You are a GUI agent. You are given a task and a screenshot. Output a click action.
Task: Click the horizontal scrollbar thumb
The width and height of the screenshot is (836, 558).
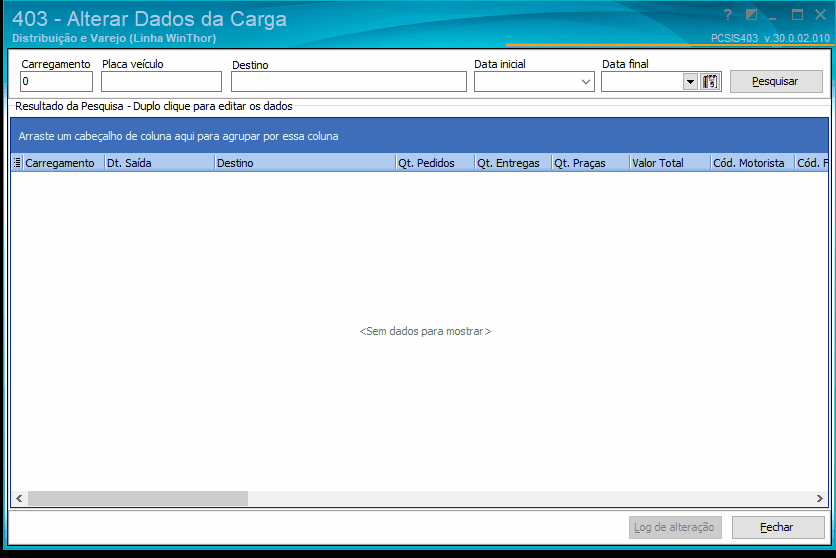(138, 498)
